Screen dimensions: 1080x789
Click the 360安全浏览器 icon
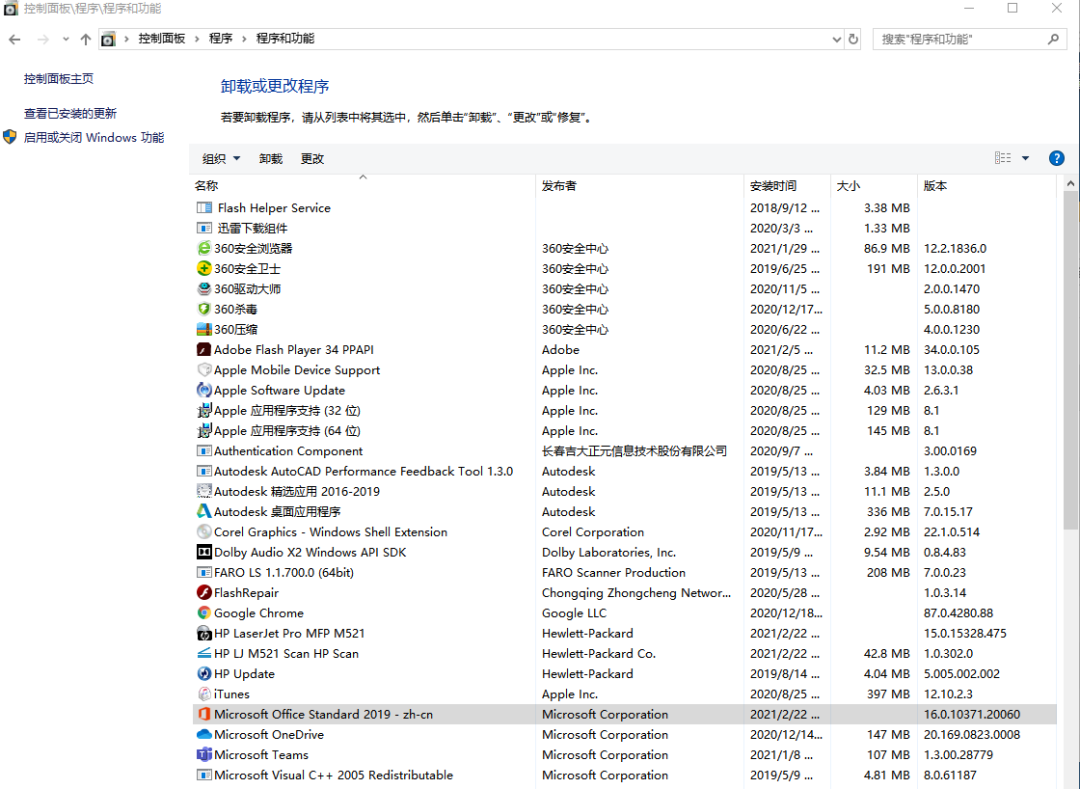pyautogui.click(x=204, y=249)
